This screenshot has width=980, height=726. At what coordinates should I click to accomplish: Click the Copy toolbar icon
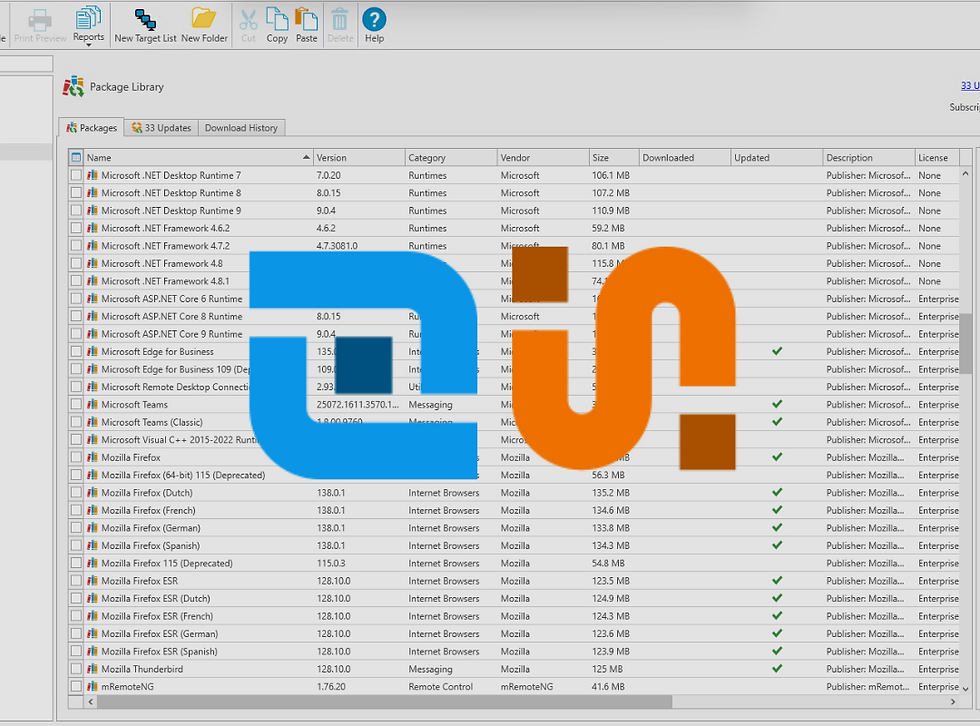pyautogui.click(x=277, y=26)
